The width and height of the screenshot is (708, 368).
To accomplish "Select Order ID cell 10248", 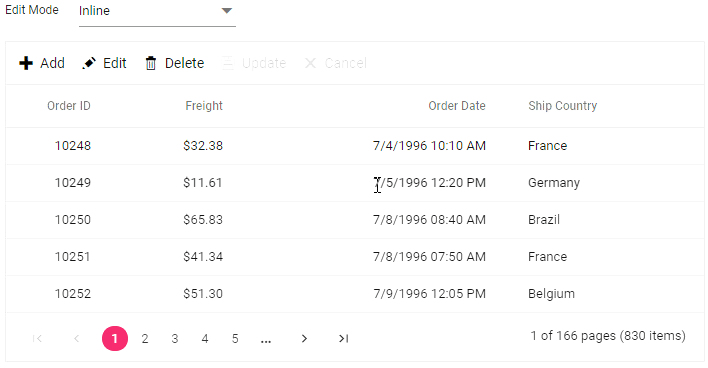I will (x=73, y=146).
